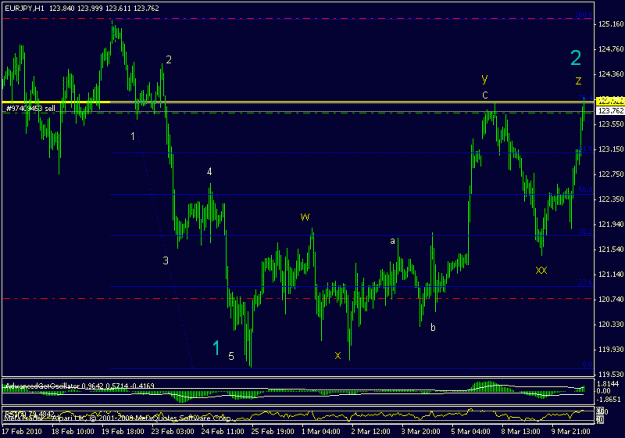The width and height of the screenshot is (625, 438).
Task: Click price level 125.160 on the axis
Action: coord(611,24)
